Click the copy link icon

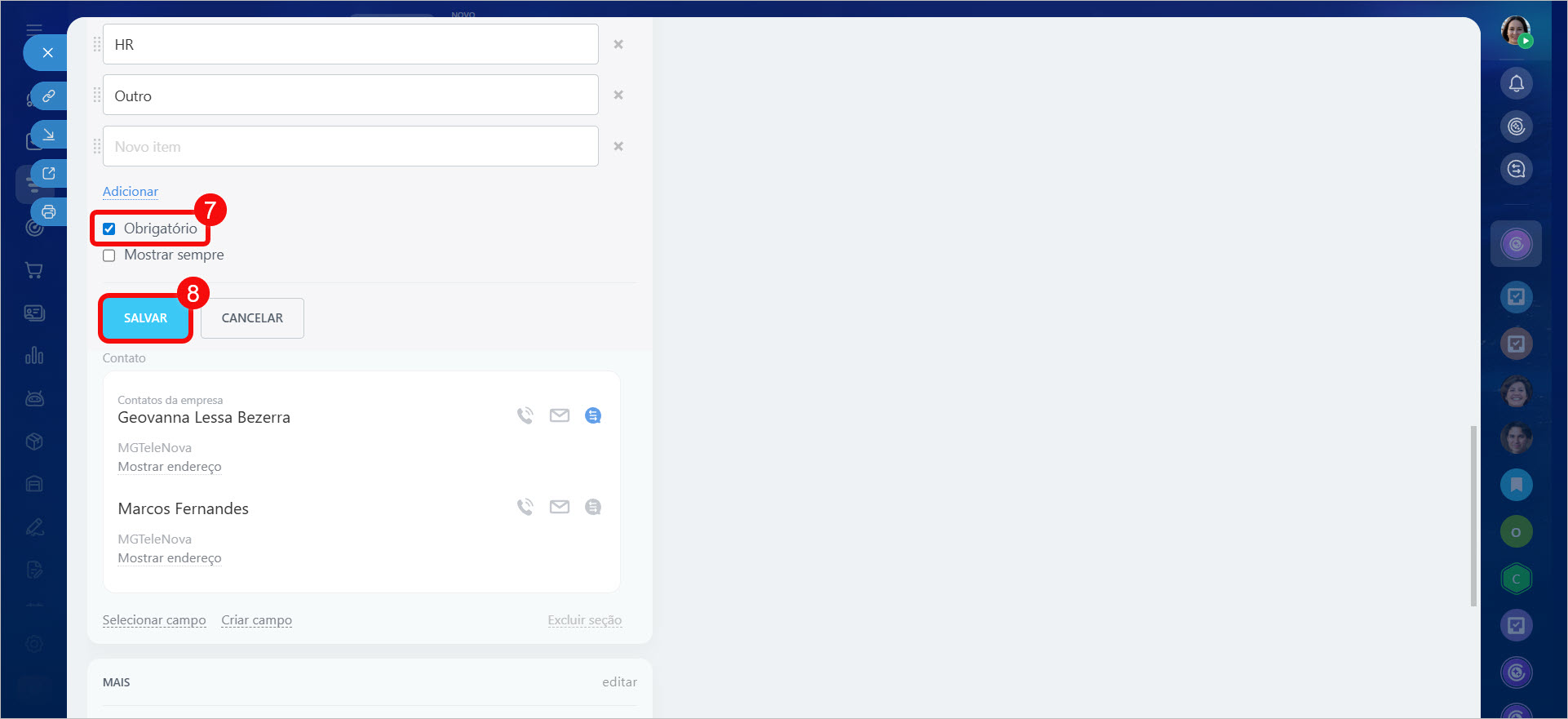coord(49,96)
